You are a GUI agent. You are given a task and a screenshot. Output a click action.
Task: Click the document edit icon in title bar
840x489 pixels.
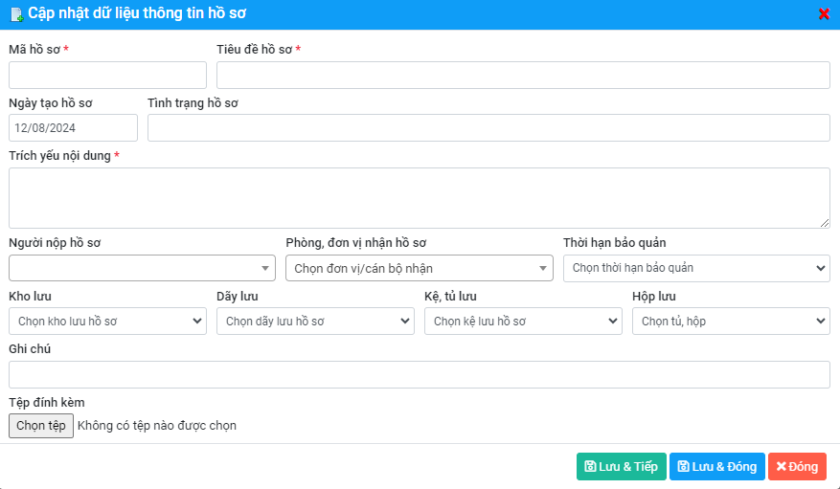(x=16, y=14)
